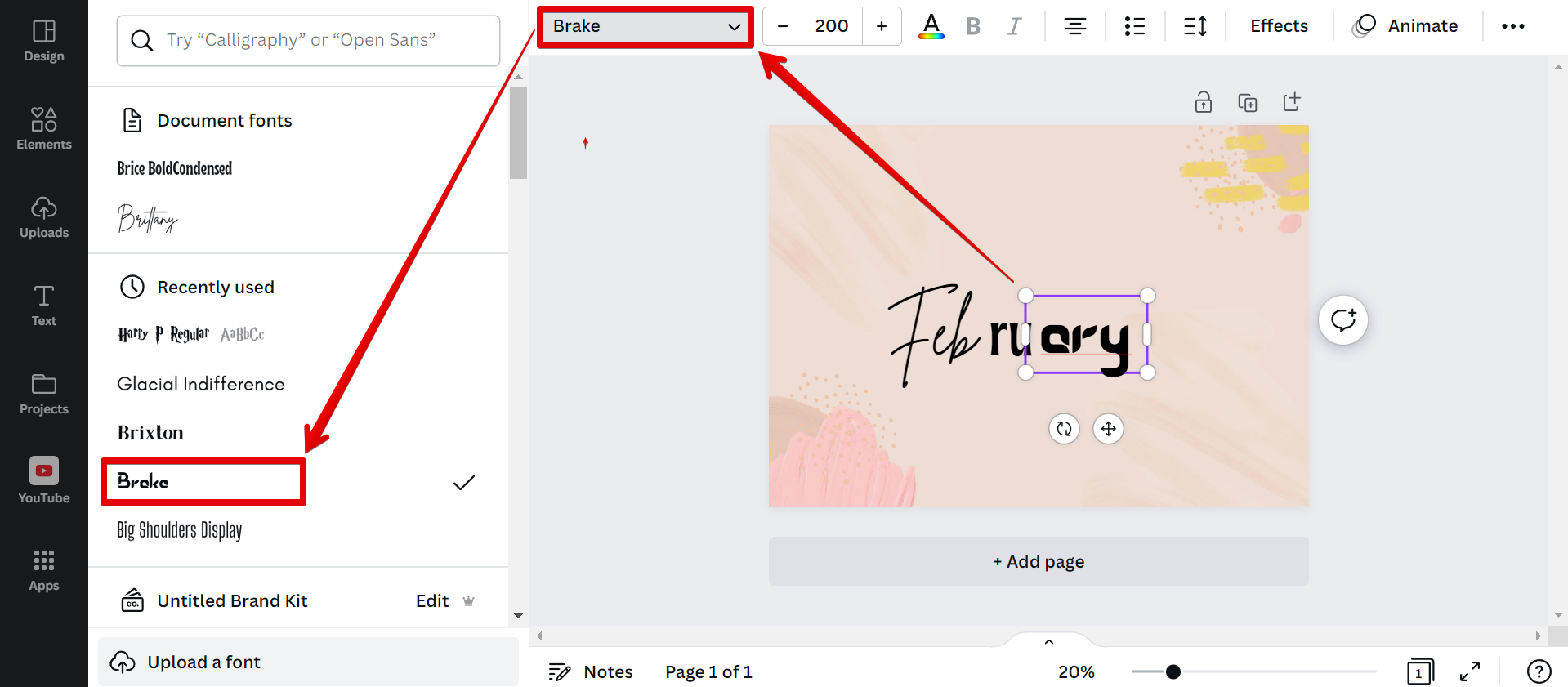Toggle italic formatting
The width and height of the screenshot is (1568, 687).
click(1015, 26)
